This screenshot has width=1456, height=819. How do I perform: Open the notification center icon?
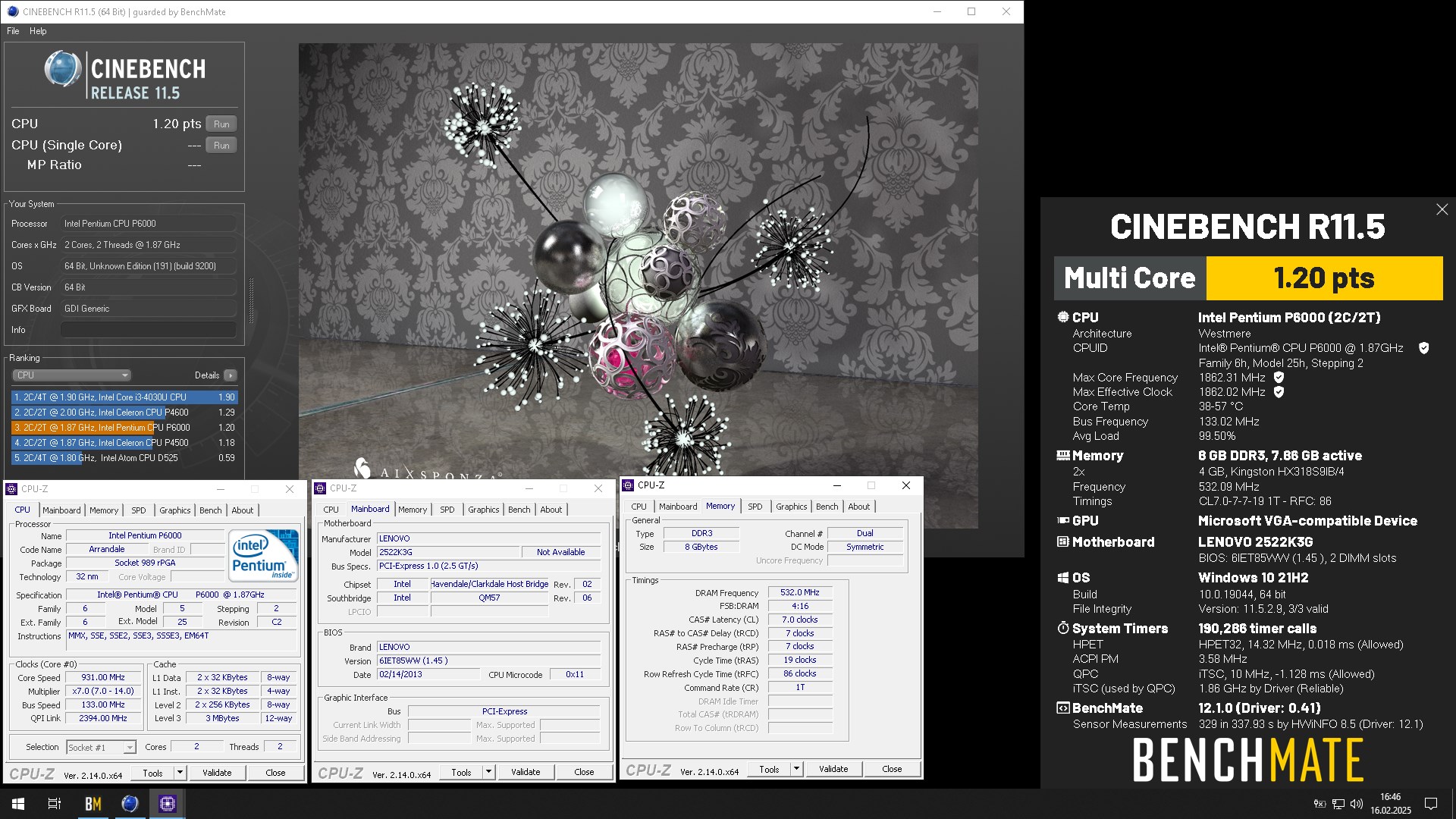tap(1431, 804)
